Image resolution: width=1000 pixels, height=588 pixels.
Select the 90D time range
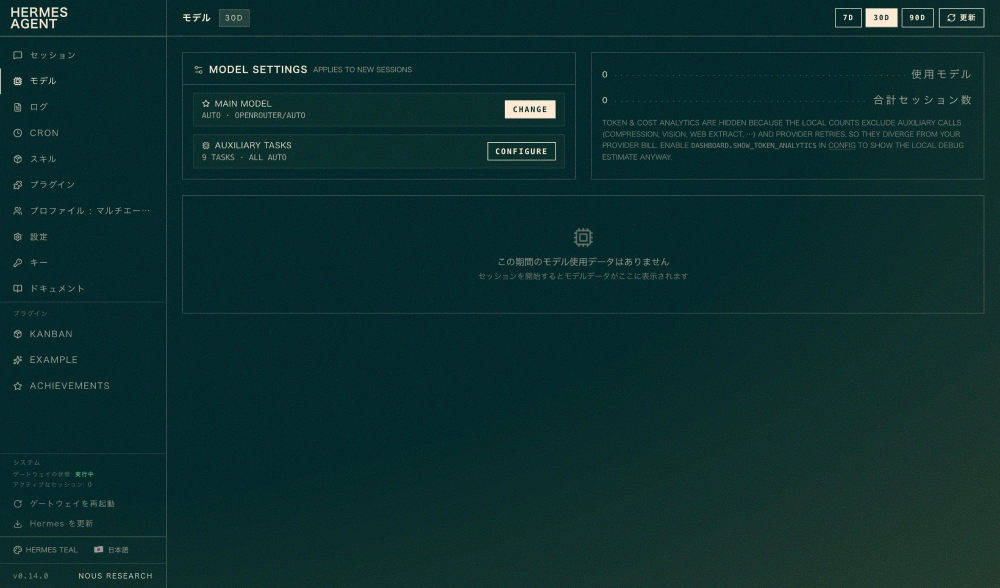click(x=917, y=18)
